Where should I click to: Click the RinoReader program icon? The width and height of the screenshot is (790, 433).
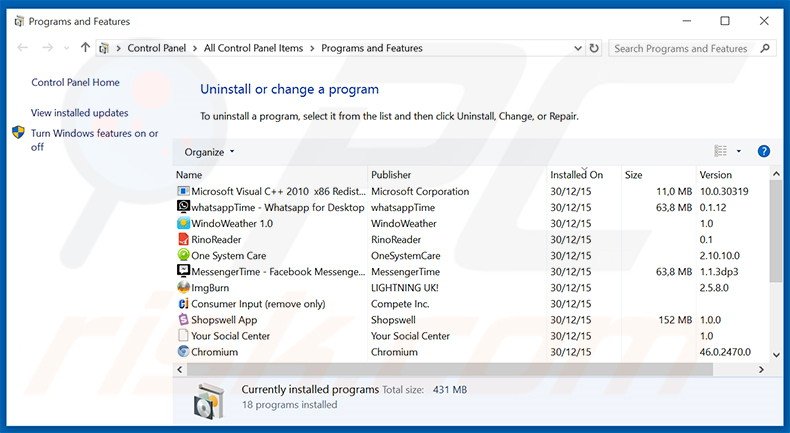point(183,239)
